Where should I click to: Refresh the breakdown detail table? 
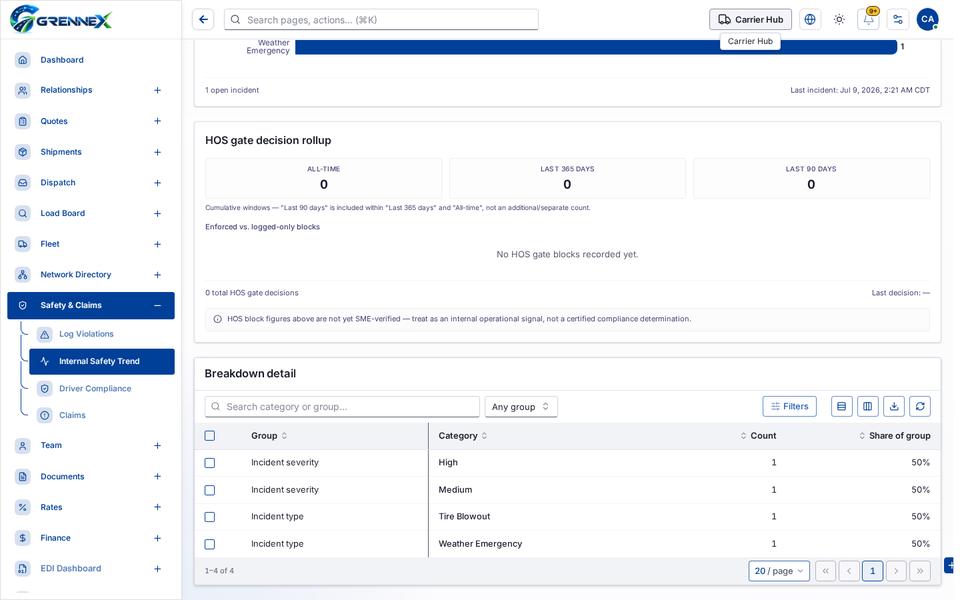[920, 407]
